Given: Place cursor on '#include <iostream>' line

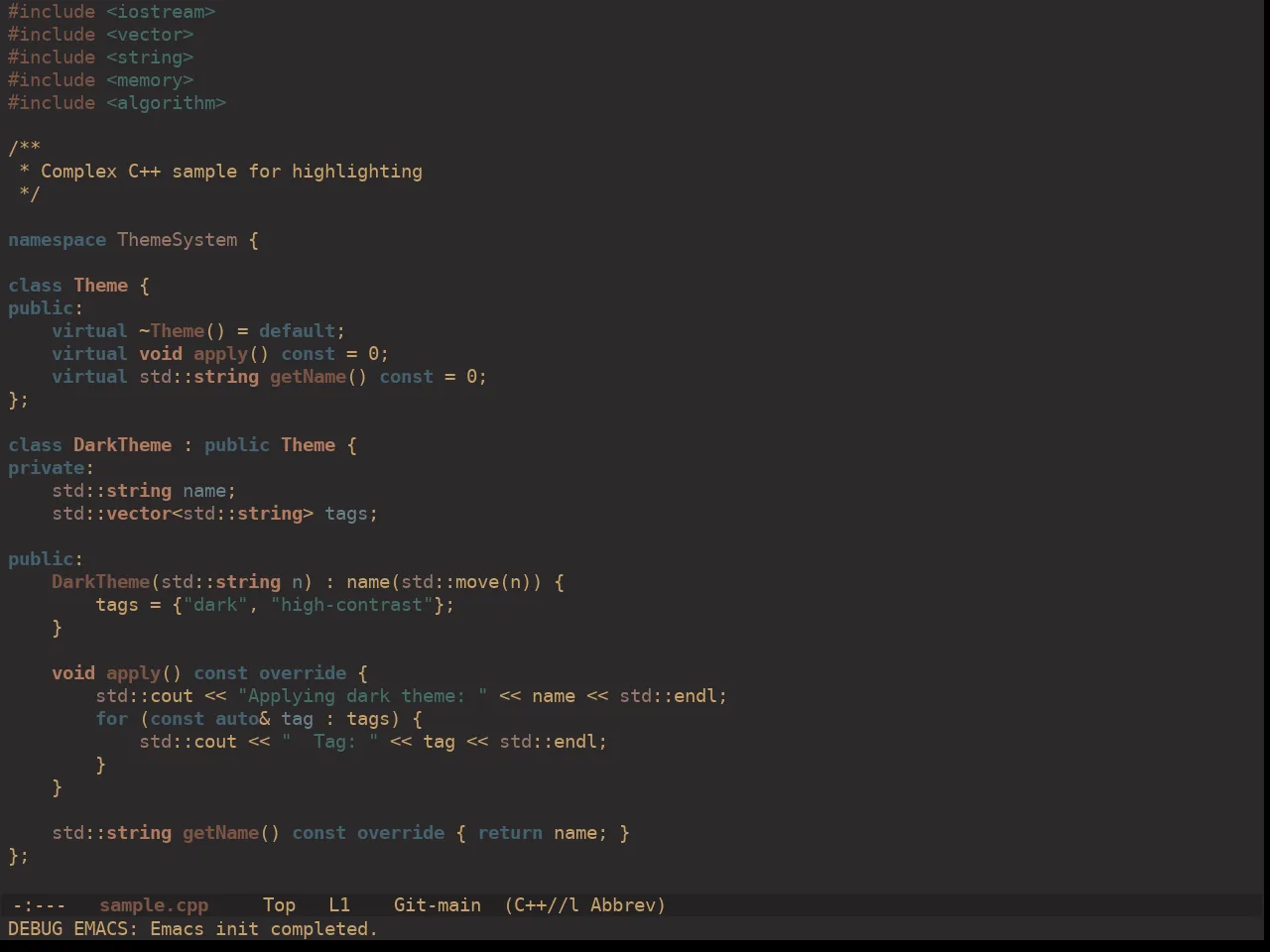Looking at the screenshot, I should click(x=112, y=12).
